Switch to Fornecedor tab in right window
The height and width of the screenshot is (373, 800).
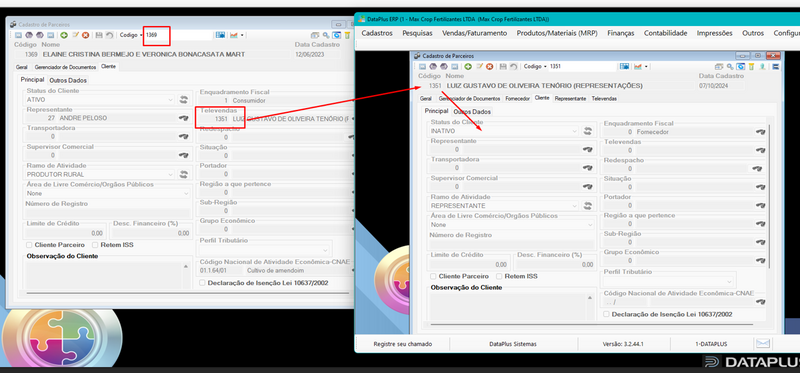[517, 98]
